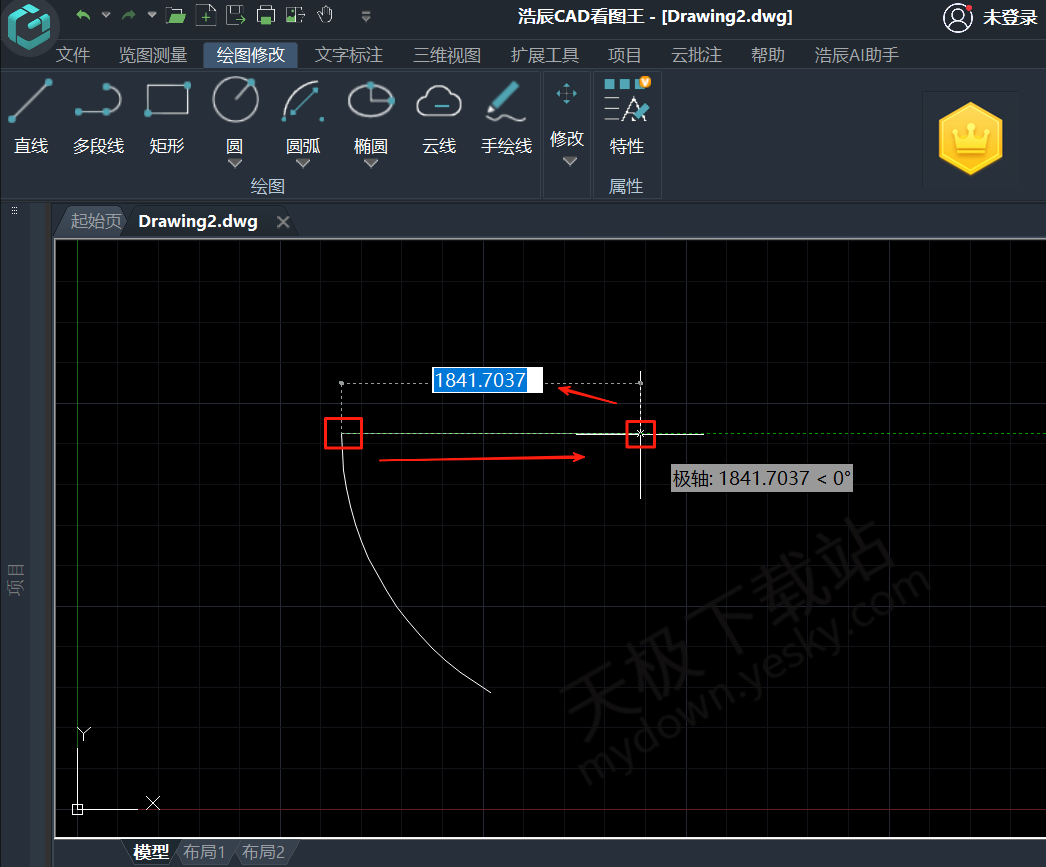Select the 多段线 polyline tool
The image size is (1046, 867).
click(98, 118)
